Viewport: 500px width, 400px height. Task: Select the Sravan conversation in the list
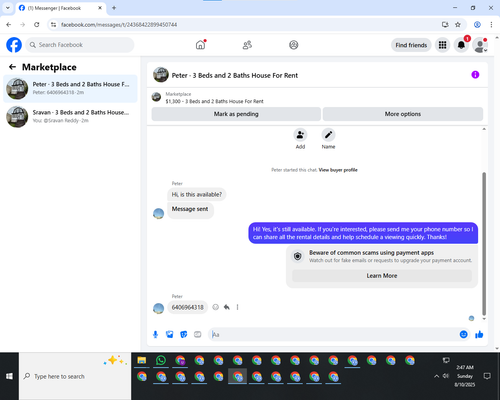[x=70, y=117]
